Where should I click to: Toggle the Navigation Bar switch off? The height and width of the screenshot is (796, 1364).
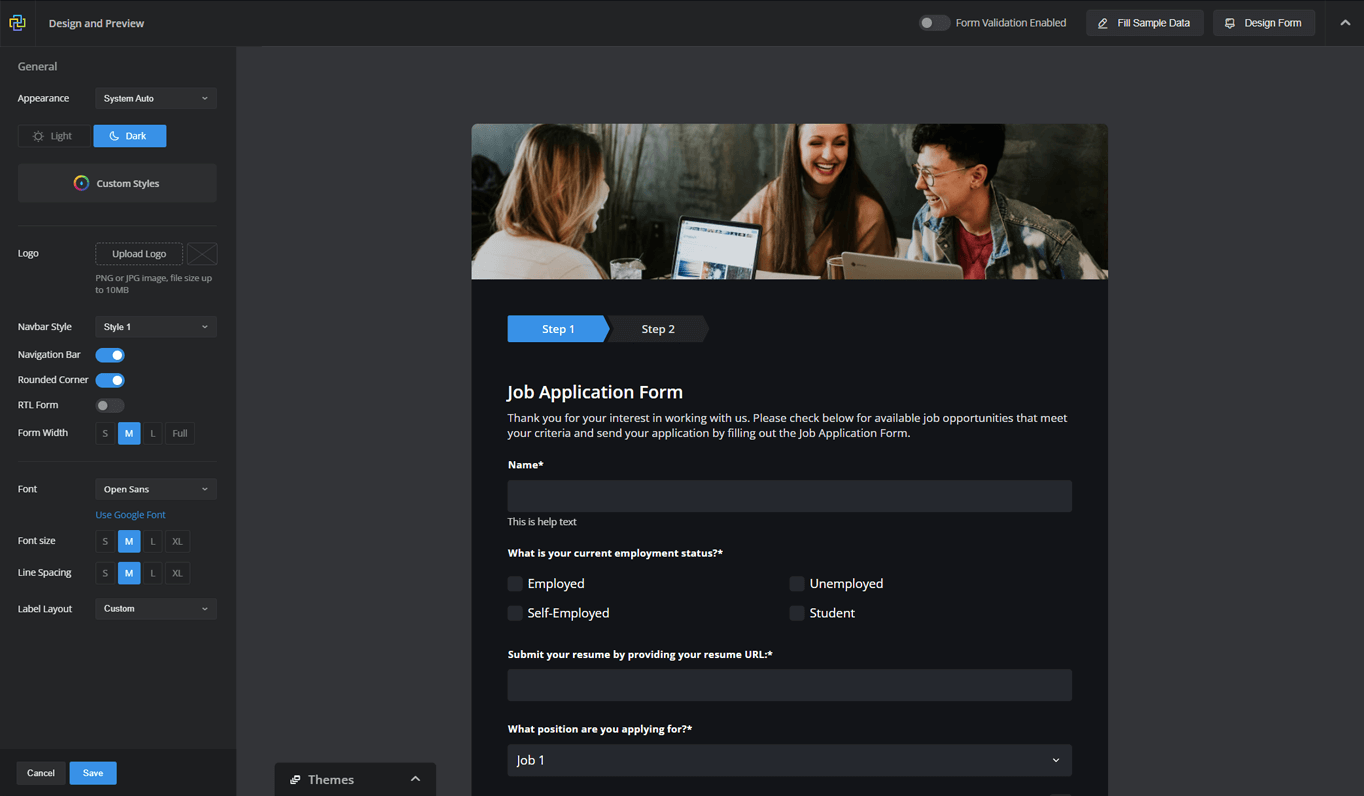[110, 355]
